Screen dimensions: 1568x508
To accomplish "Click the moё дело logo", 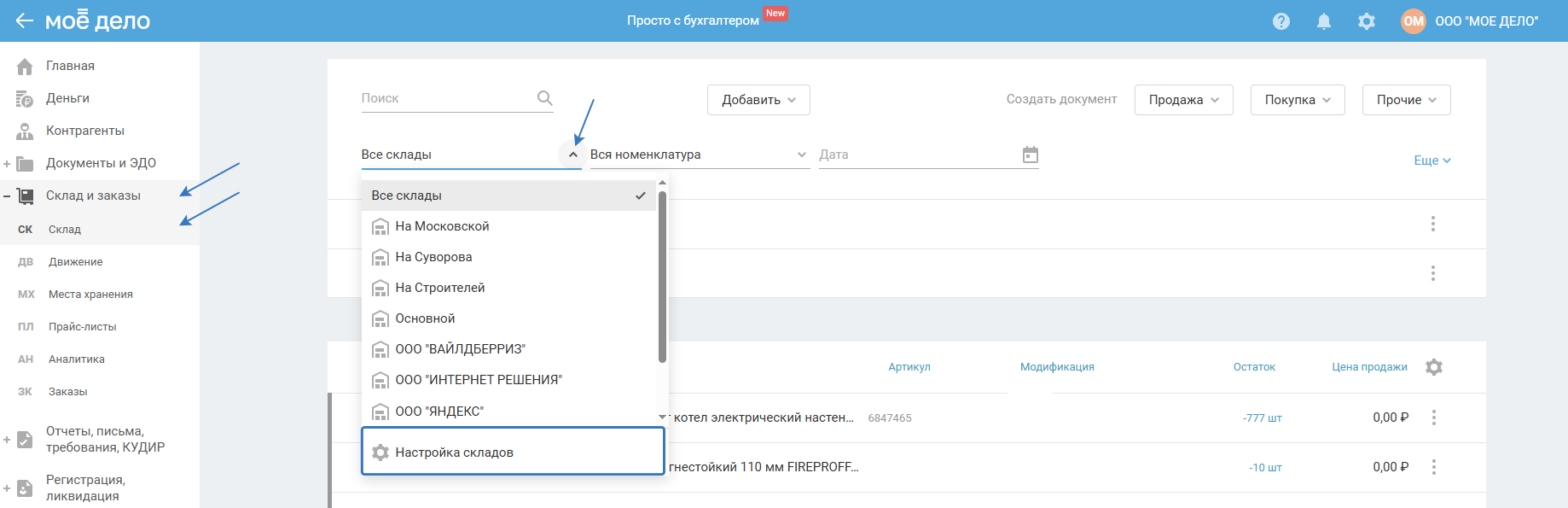I will pos(97,20).
